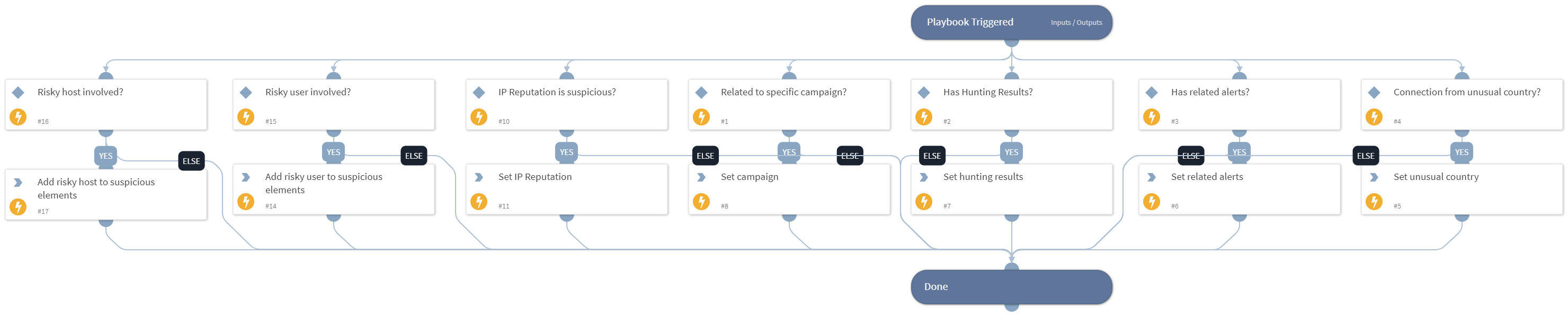Click the chevron icon on Set related alerts

pos(1152,177)
